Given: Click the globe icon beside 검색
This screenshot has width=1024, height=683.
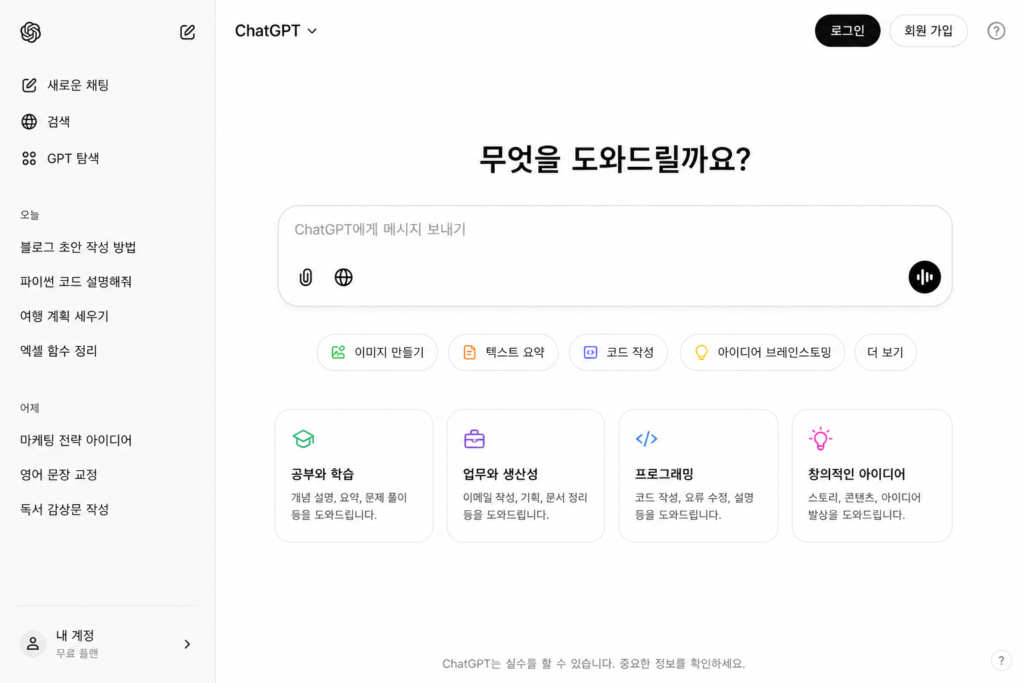Looking at the screenshot, I should point(29,121).
